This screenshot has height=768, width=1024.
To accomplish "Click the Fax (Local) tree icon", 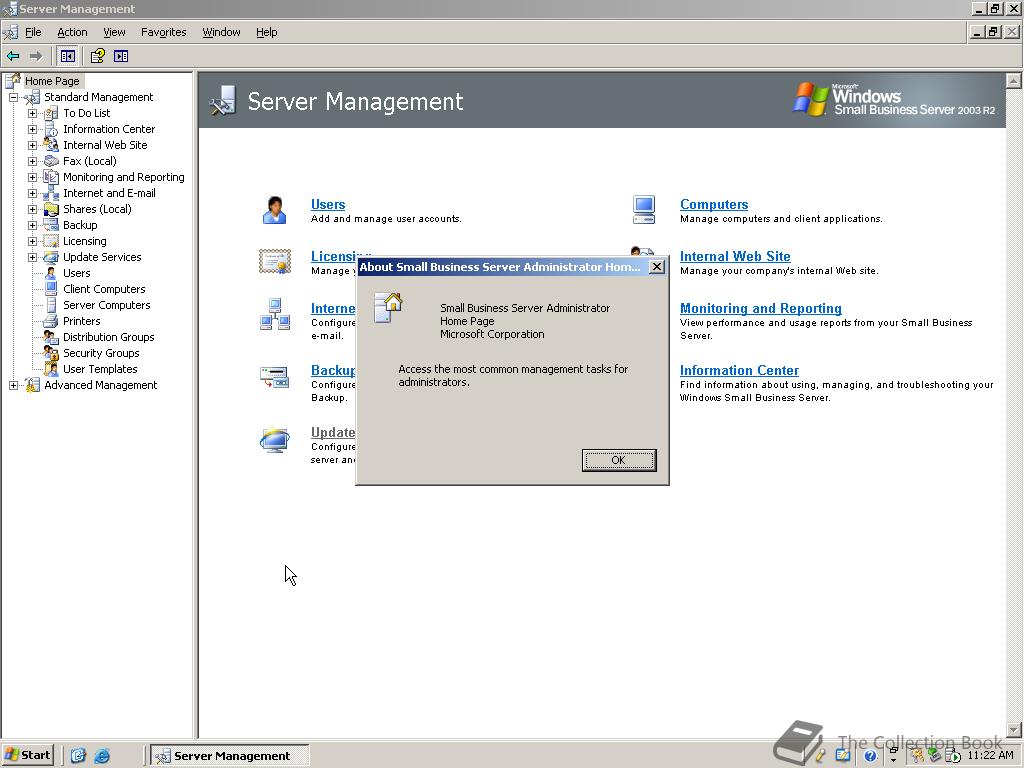I will (x=51, y=161).
